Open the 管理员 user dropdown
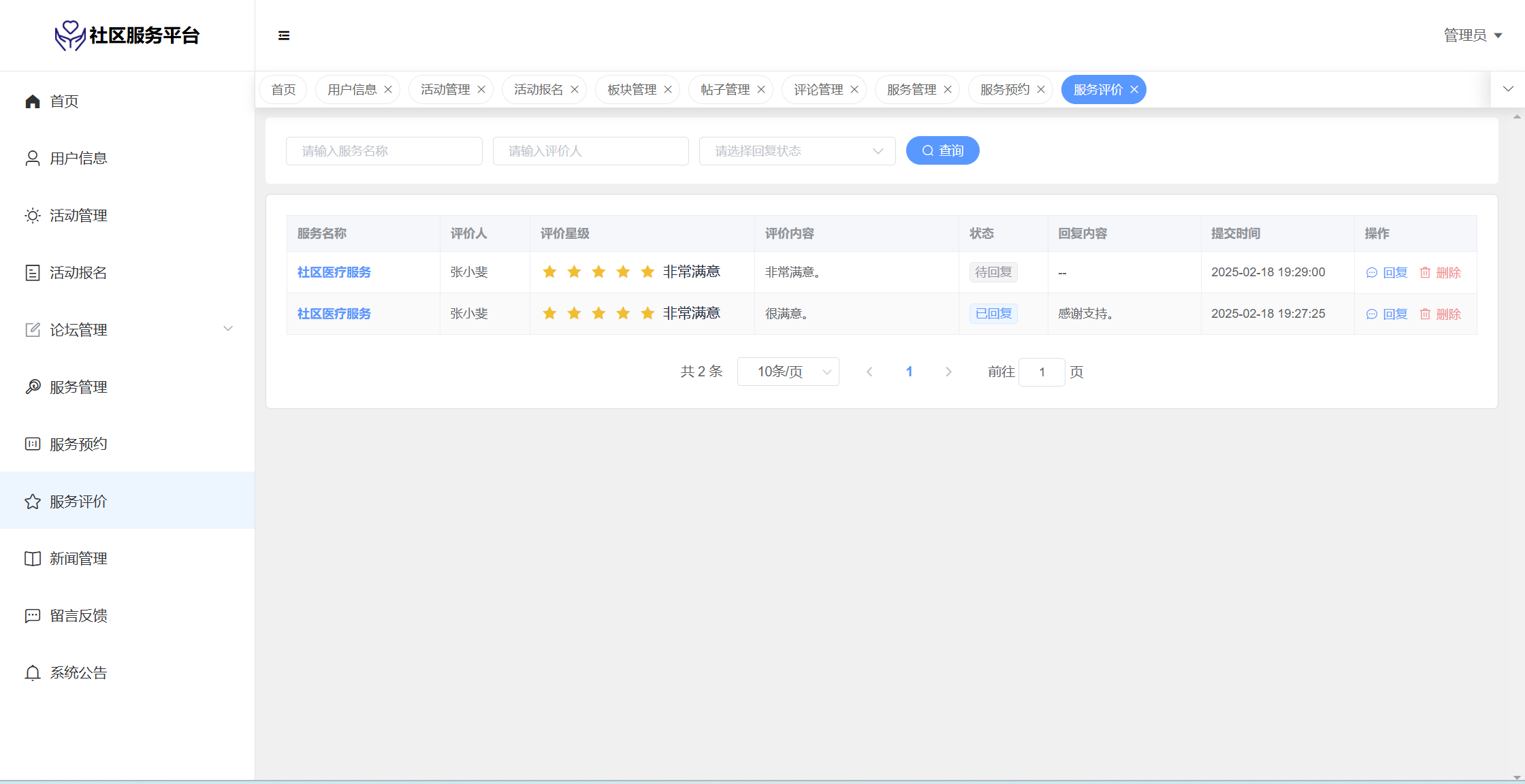The width and height of the screenshot is (1525, 784). [1473, 35]
